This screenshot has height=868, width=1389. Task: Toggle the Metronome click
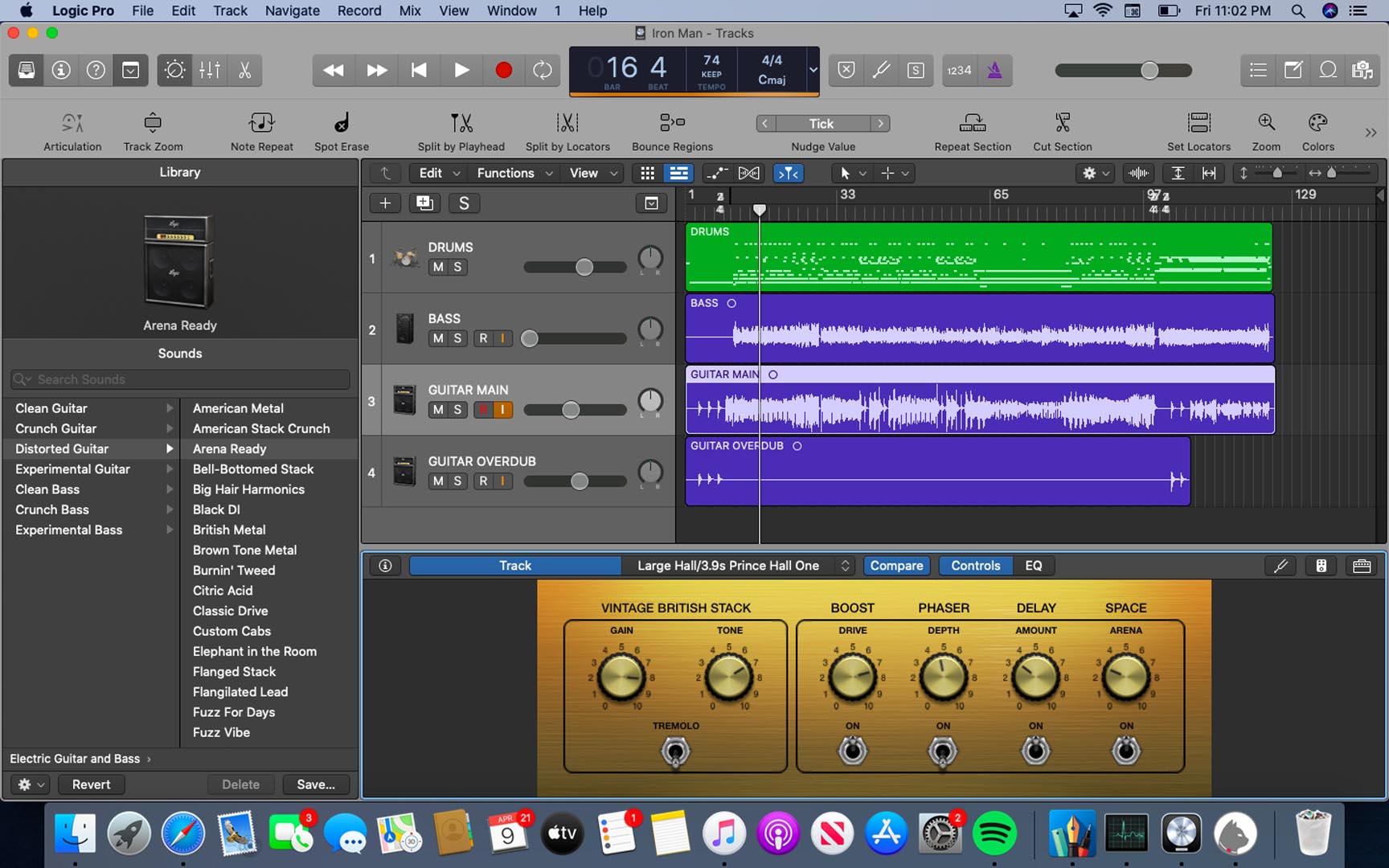[995, 70]
